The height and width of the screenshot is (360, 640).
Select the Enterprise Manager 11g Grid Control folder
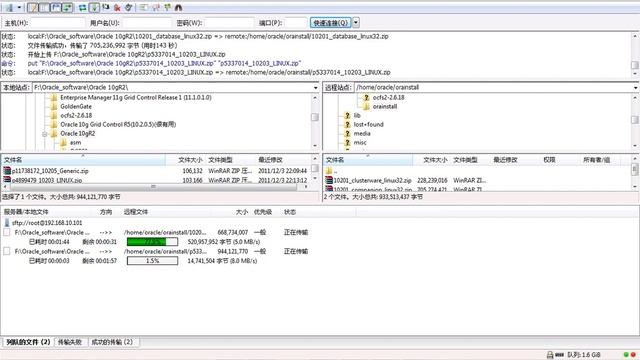136,98
